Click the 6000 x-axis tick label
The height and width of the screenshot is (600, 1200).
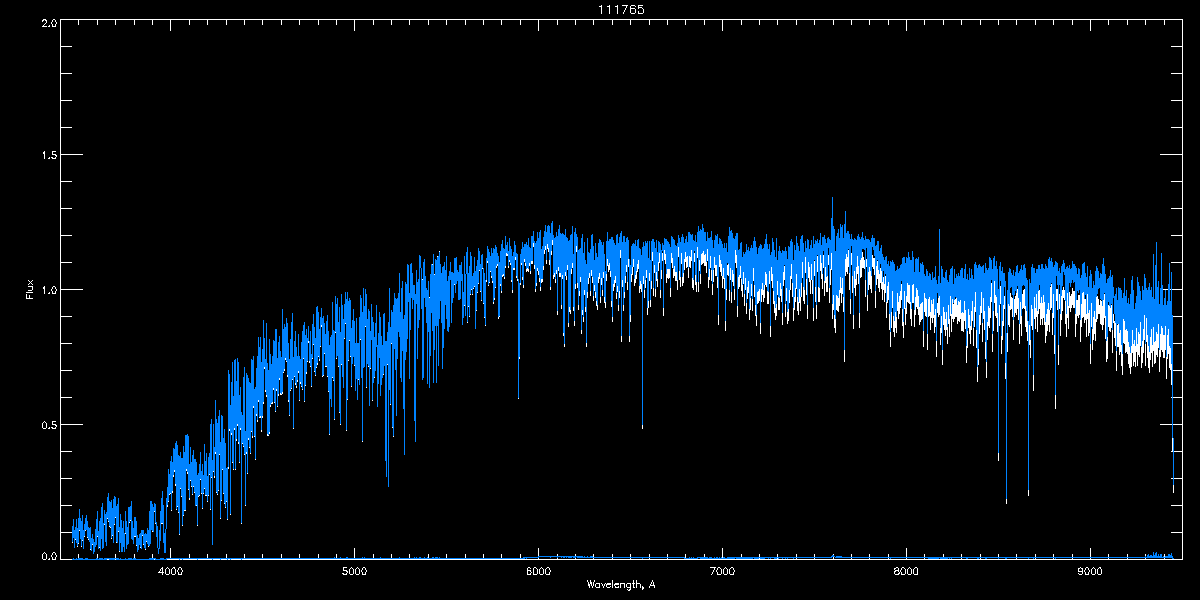point(538,571)
